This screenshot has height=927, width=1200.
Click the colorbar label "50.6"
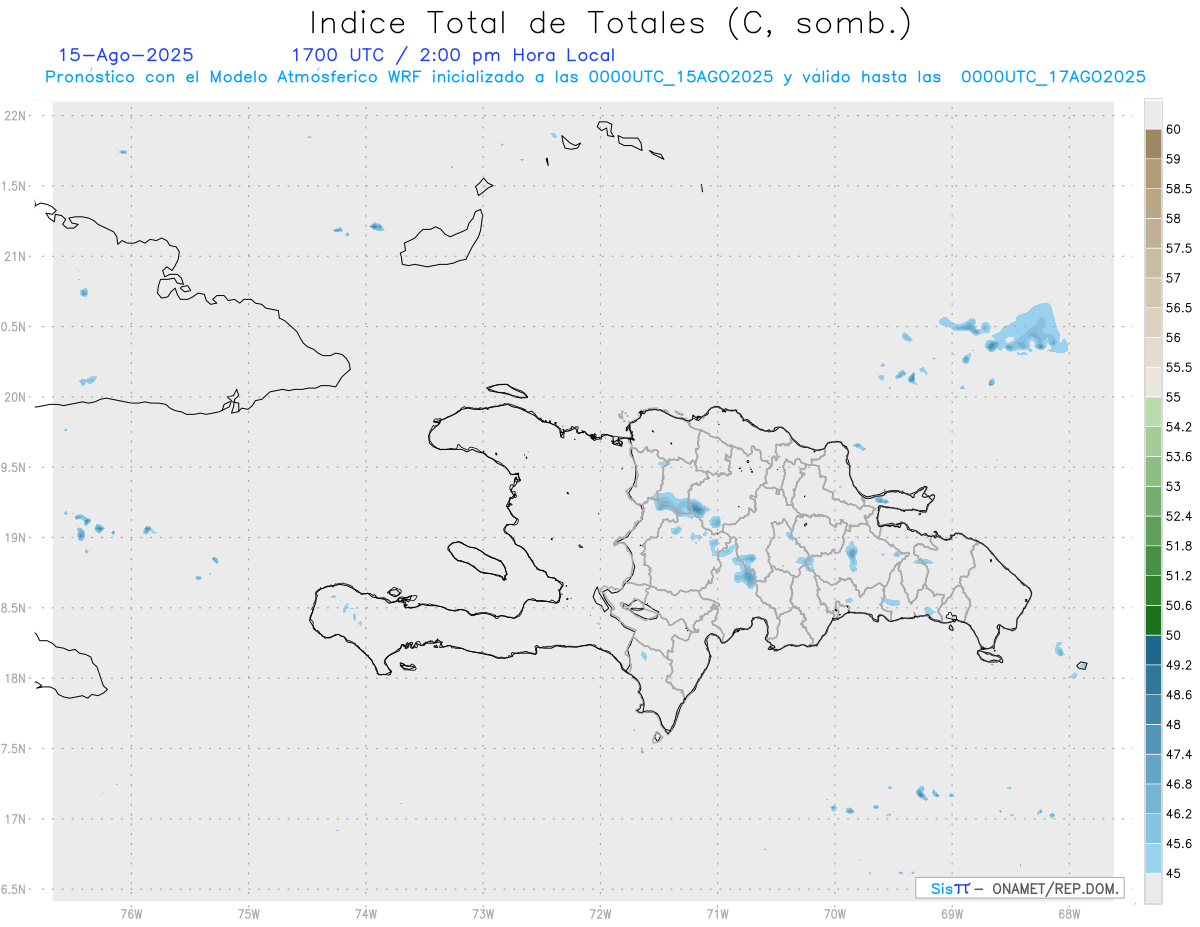(1178, 605)
